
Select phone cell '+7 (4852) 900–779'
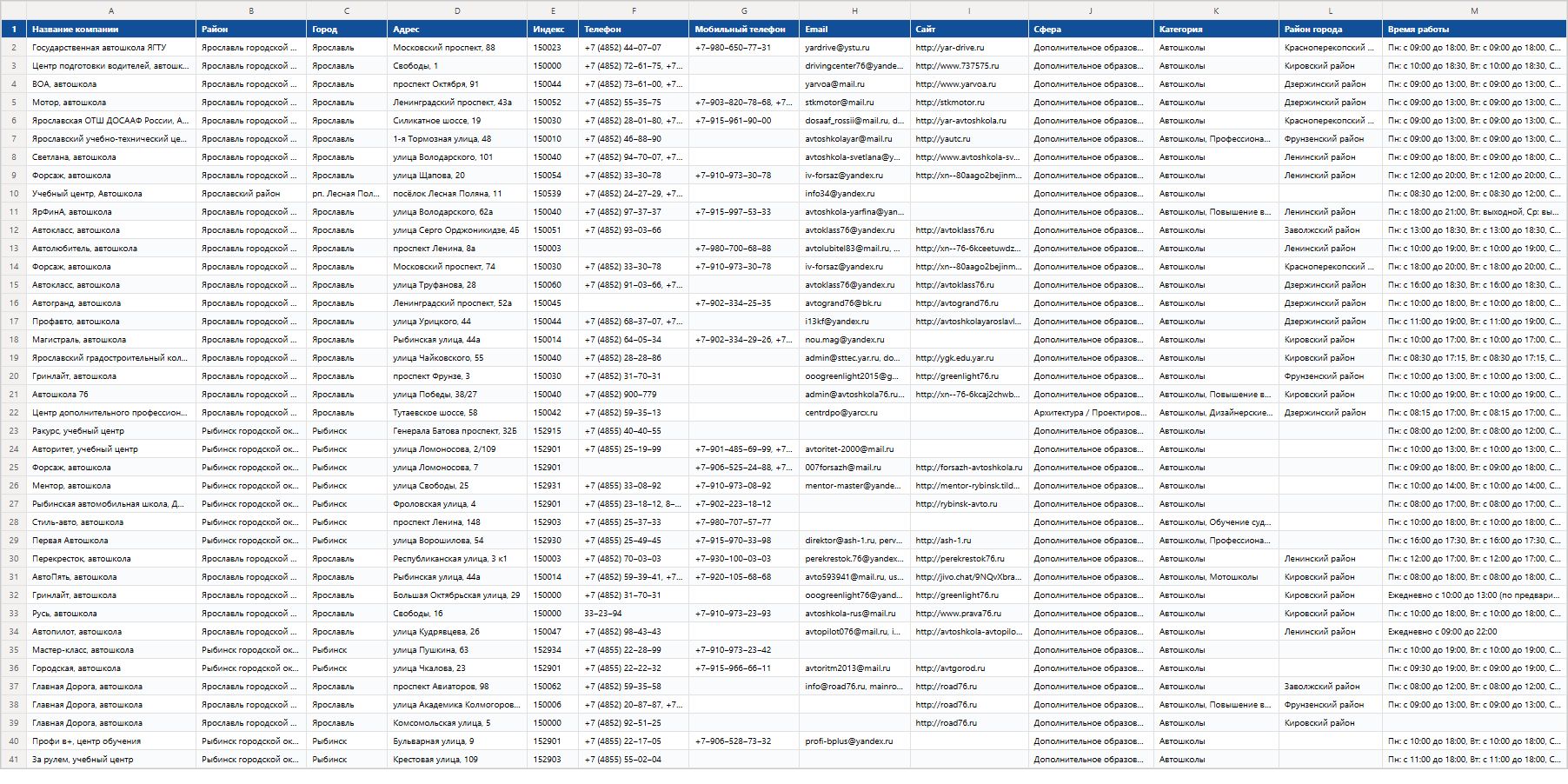634,395
